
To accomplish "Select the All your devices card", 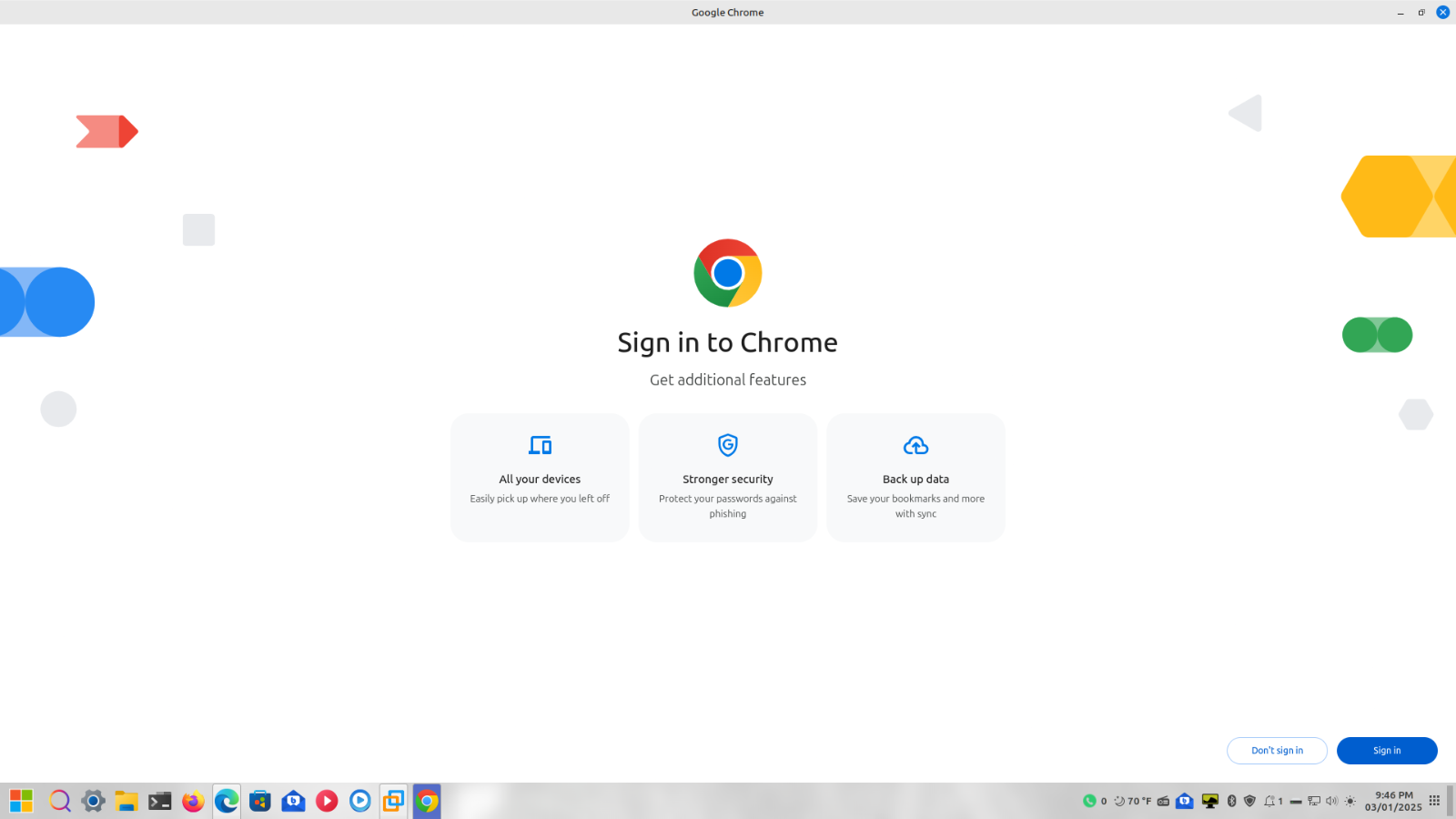I will tap(540, 478).
